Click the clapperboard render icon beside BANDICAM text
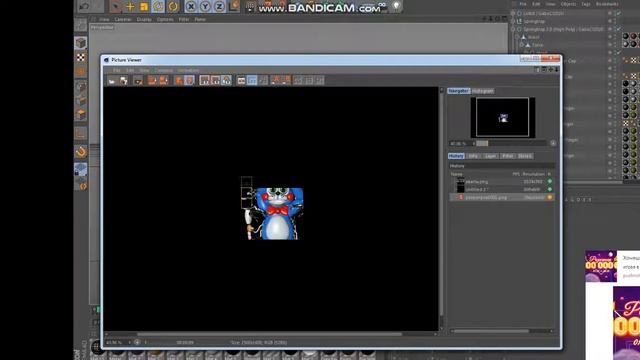 pyautogui.click(x=251, y=7)
